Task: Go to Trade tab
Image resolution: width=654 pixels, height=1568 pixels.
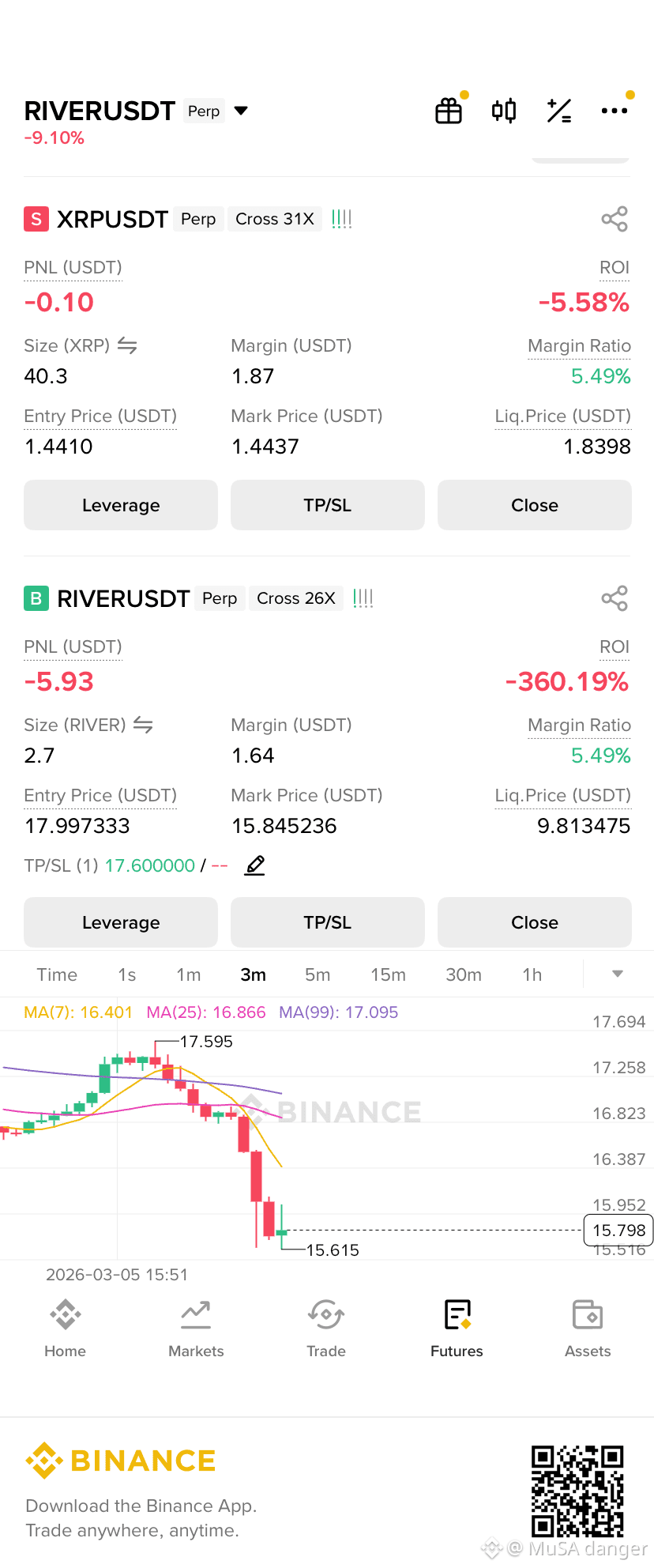Action: coord(326,1329)
